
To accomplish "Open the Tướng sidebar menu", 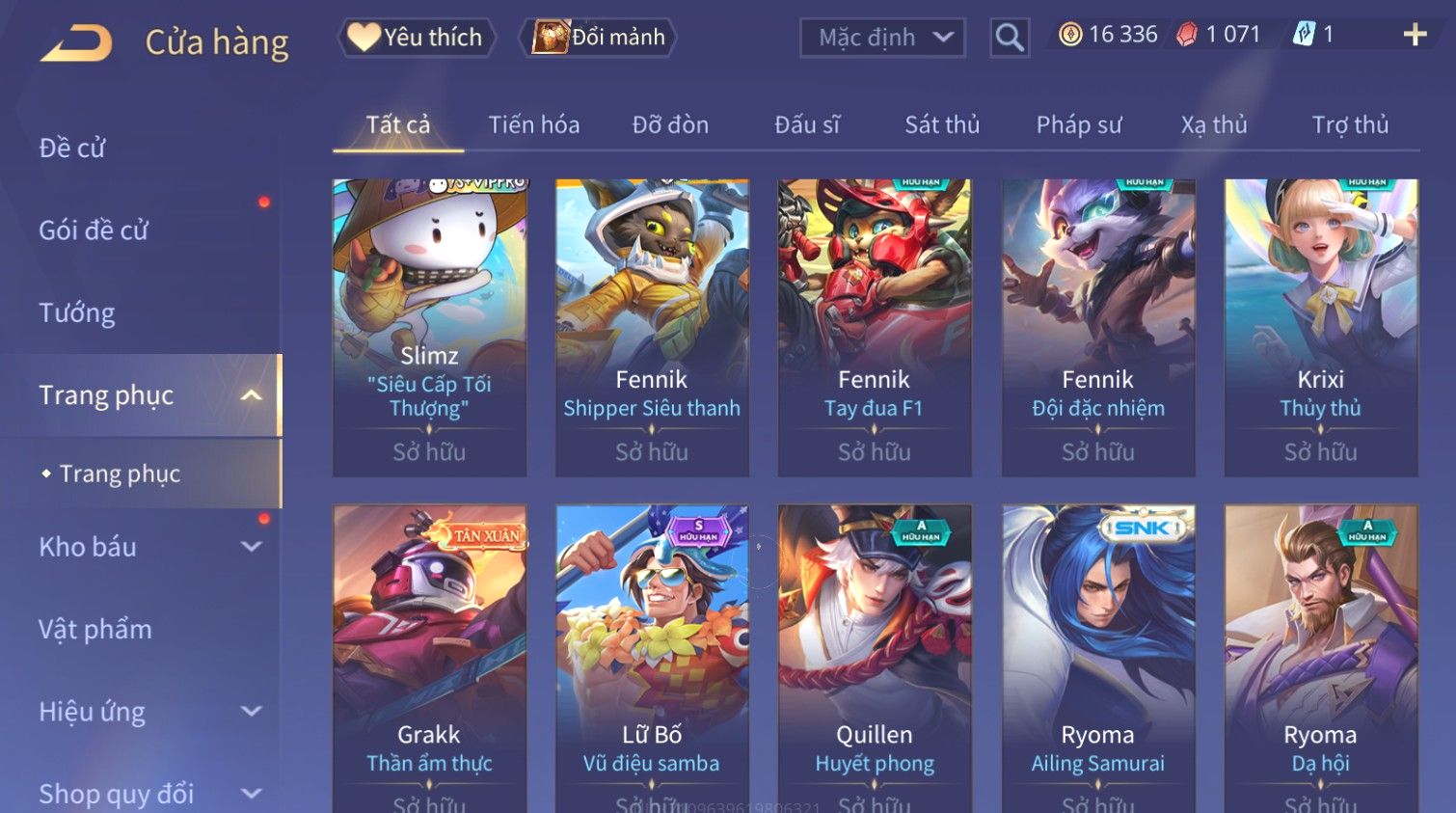I will (x=77, y=312).
